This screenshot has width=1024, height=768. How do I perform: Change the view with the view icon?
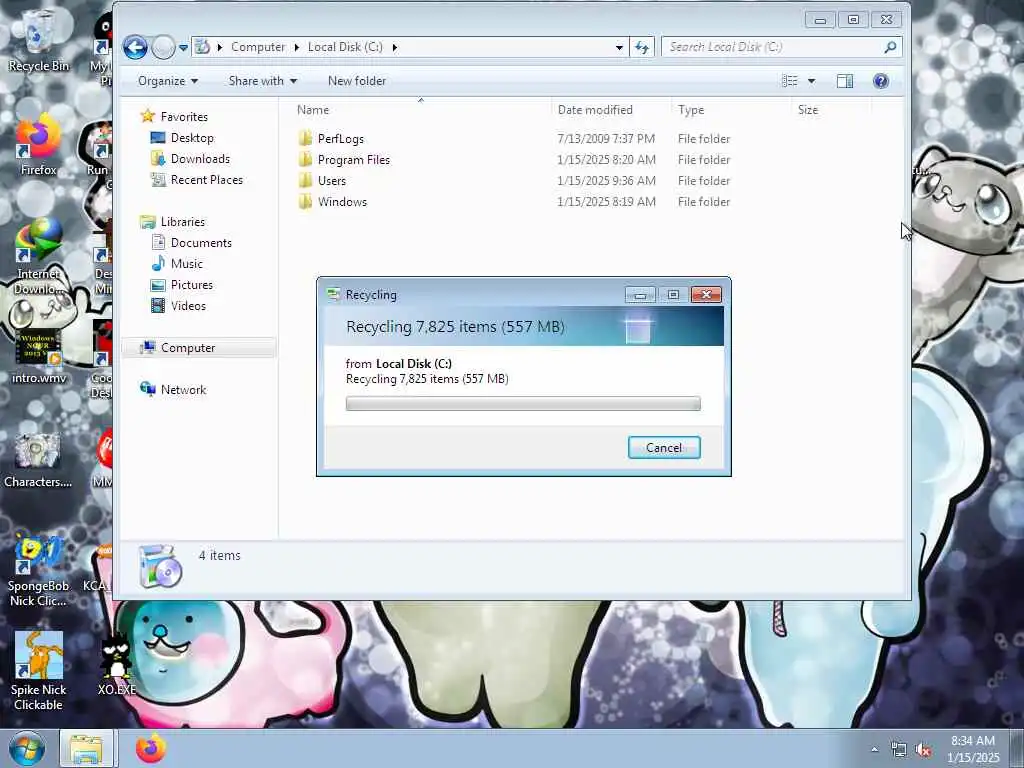pos(790,81)
